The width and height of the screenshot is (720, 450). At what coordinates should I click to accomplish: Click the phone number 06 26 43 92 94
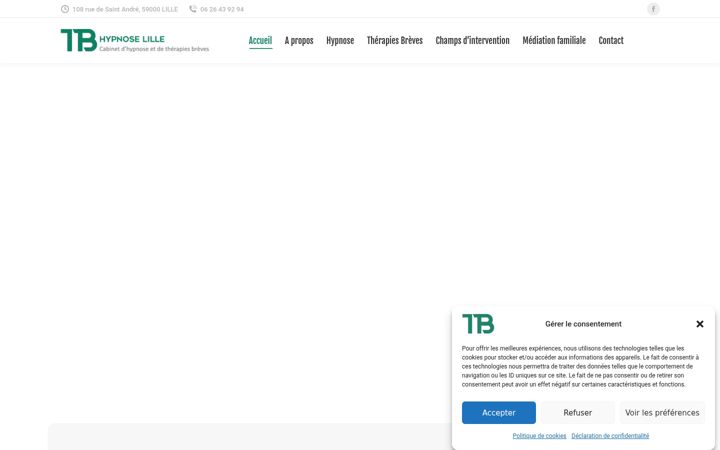pos(222,9)
